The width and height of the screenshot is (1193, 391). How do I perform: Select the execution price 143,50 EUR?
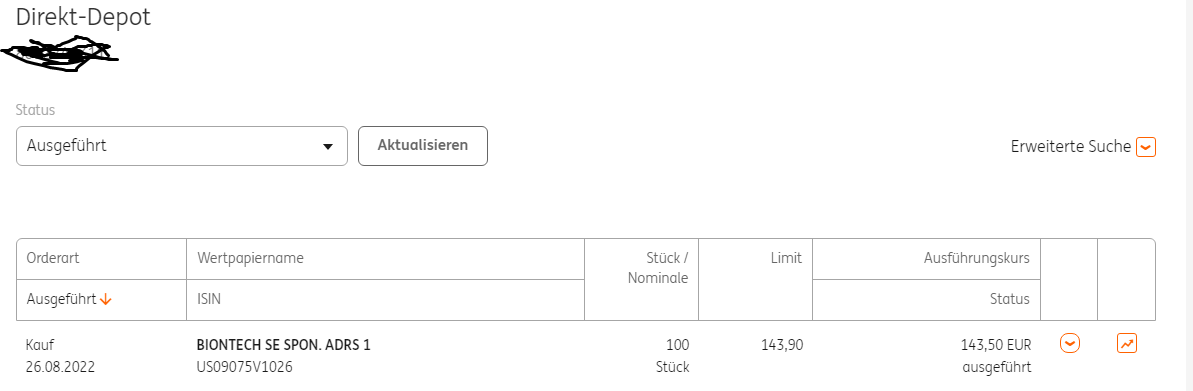pyautogui.click(x=996, y=345)
